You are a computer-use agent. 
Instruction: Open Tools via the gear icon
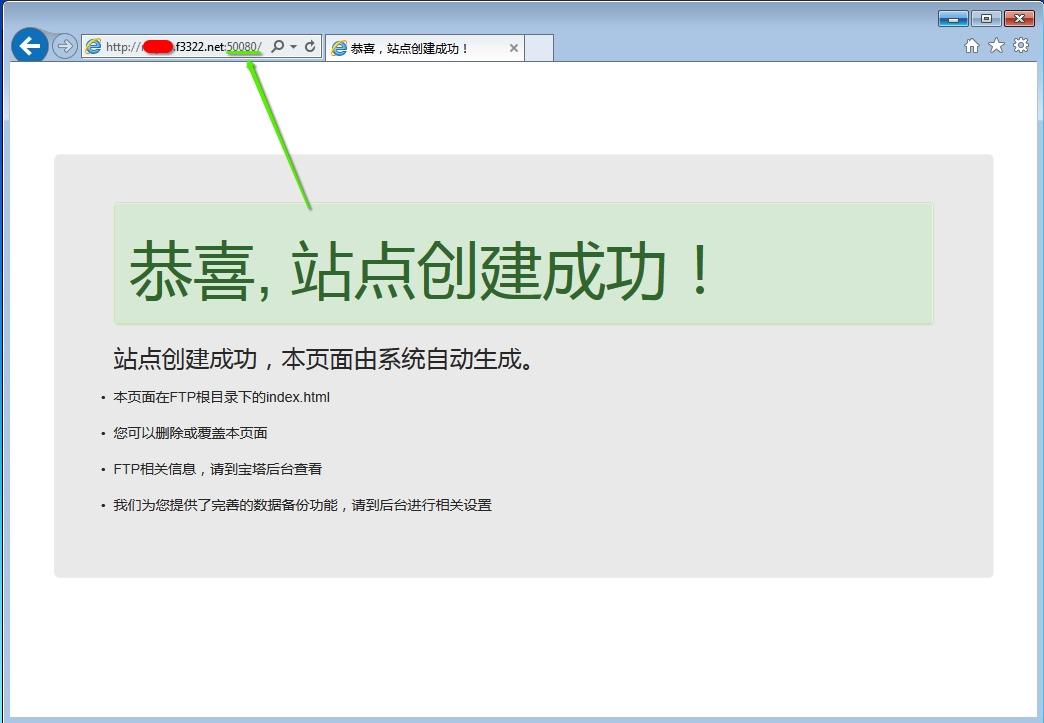[x=1019, y=45]
